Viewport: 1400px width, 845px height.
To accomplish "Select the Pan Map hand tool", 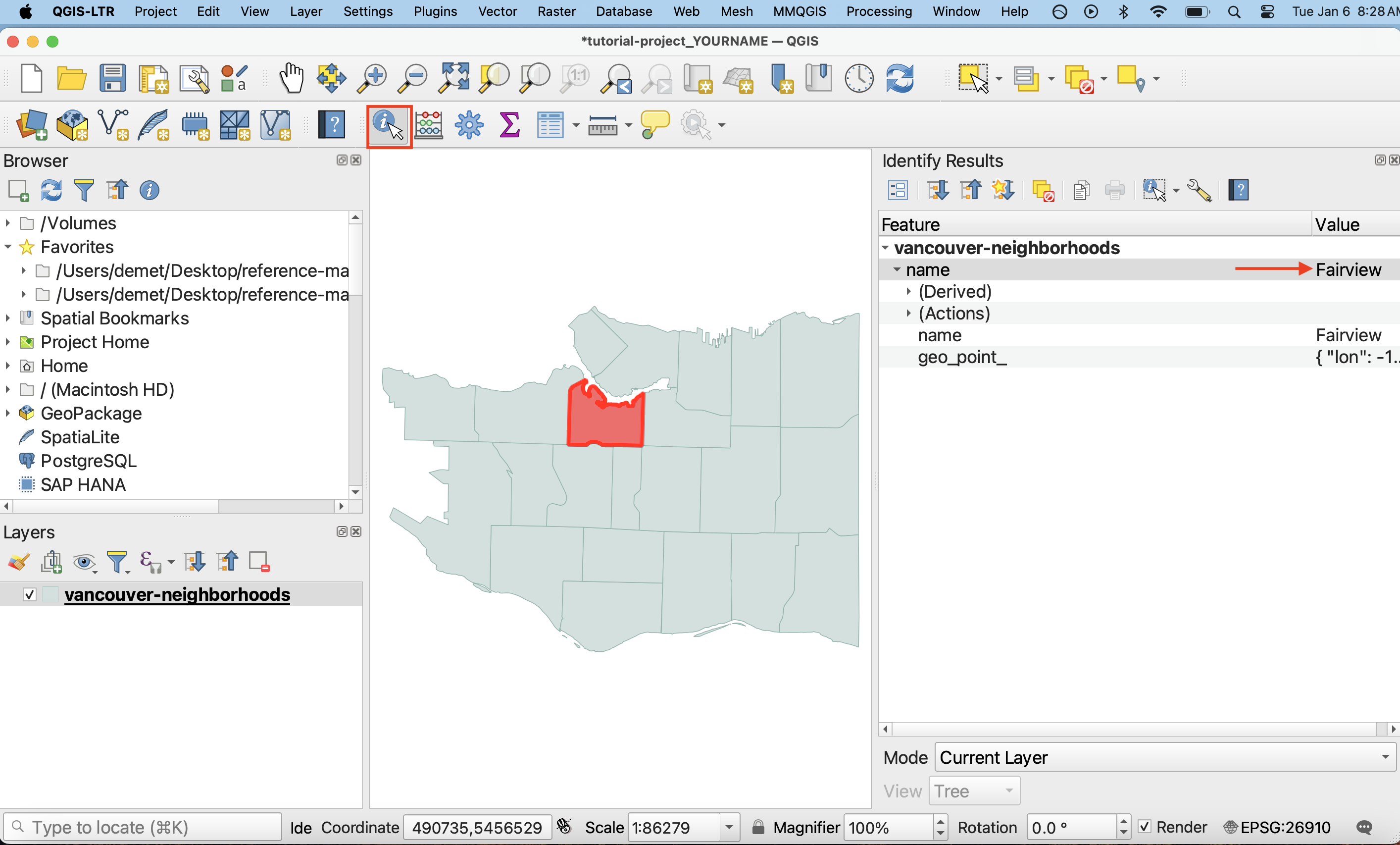I will click(x=292, y=78).
